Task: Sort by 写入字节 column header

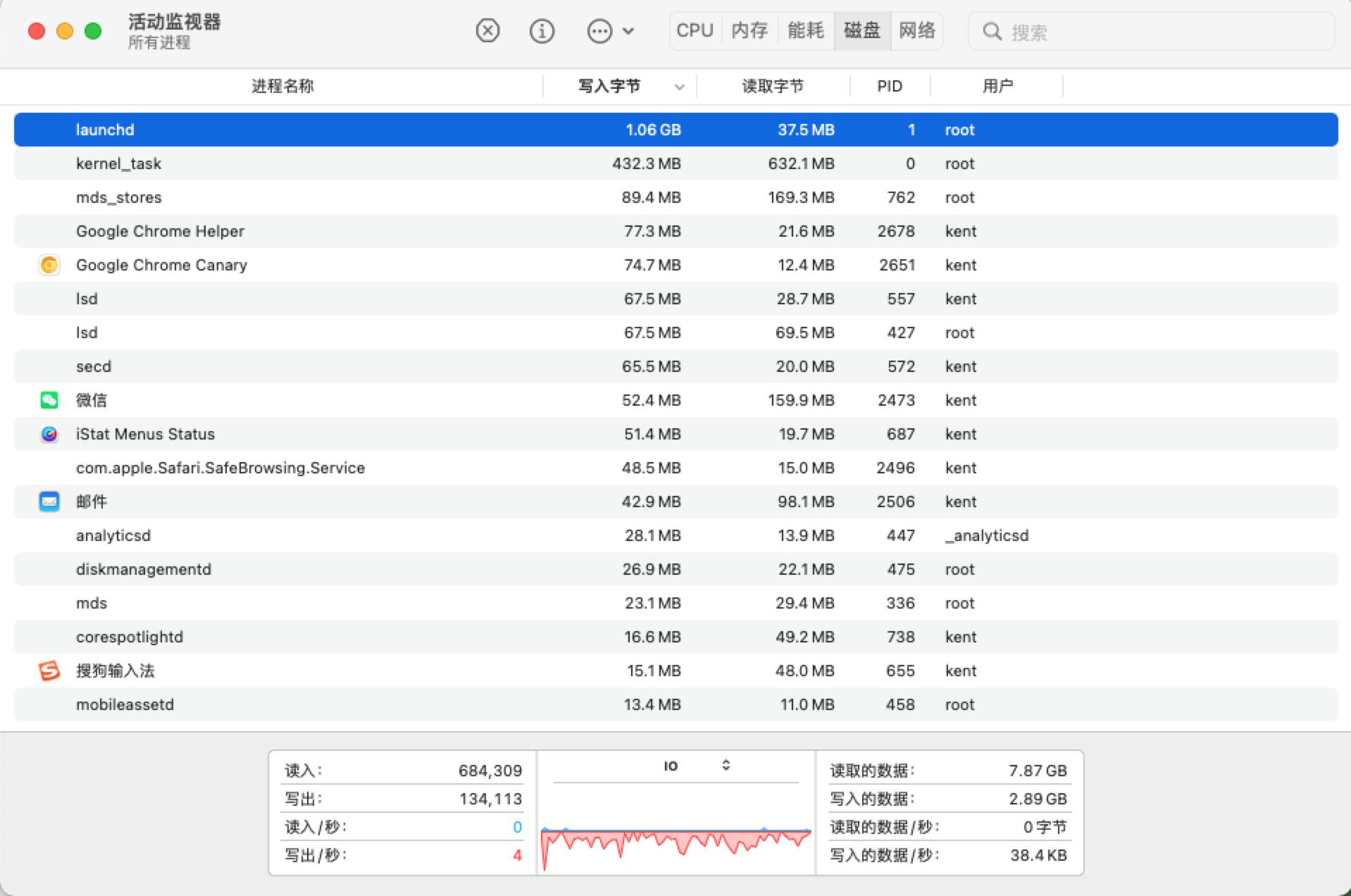Action: [x=609, y=86]
